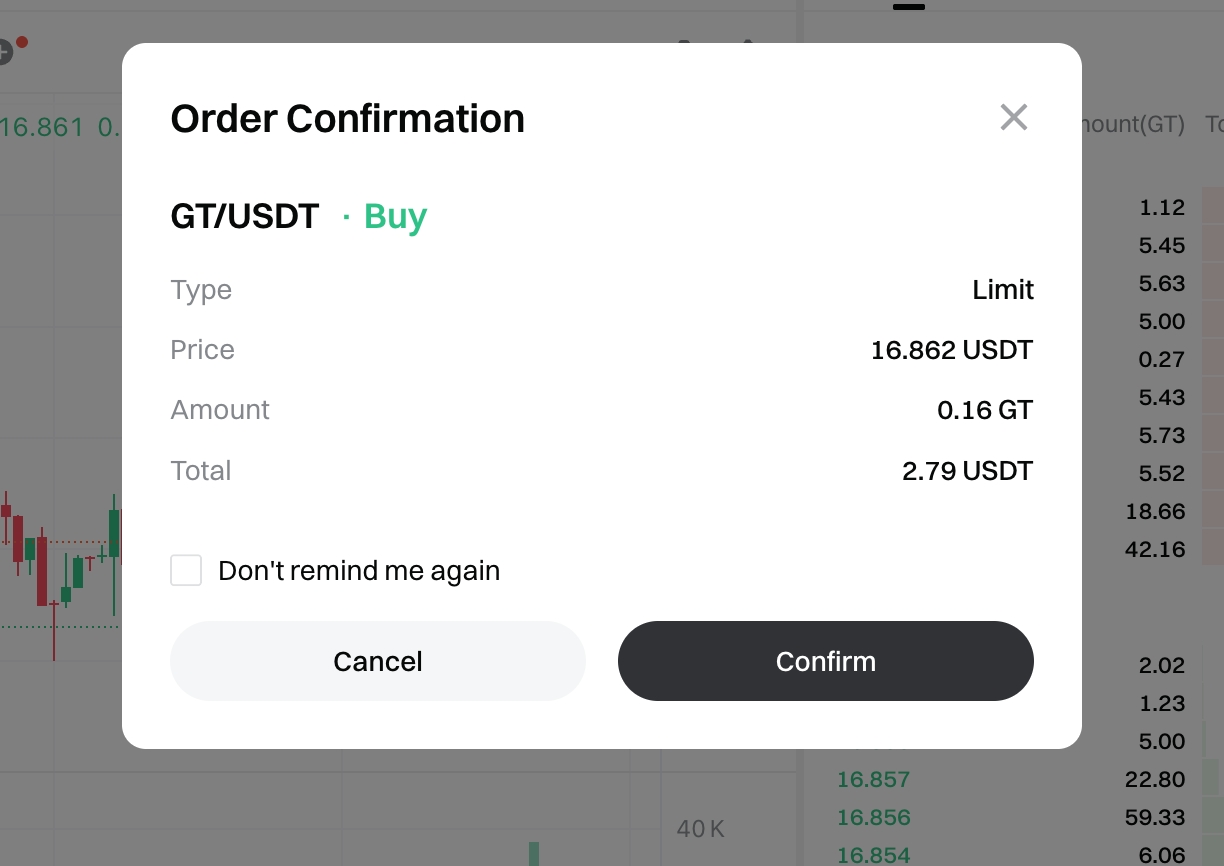
Task: Click the 59.33 amount in order book
Action: point(1154,817)
